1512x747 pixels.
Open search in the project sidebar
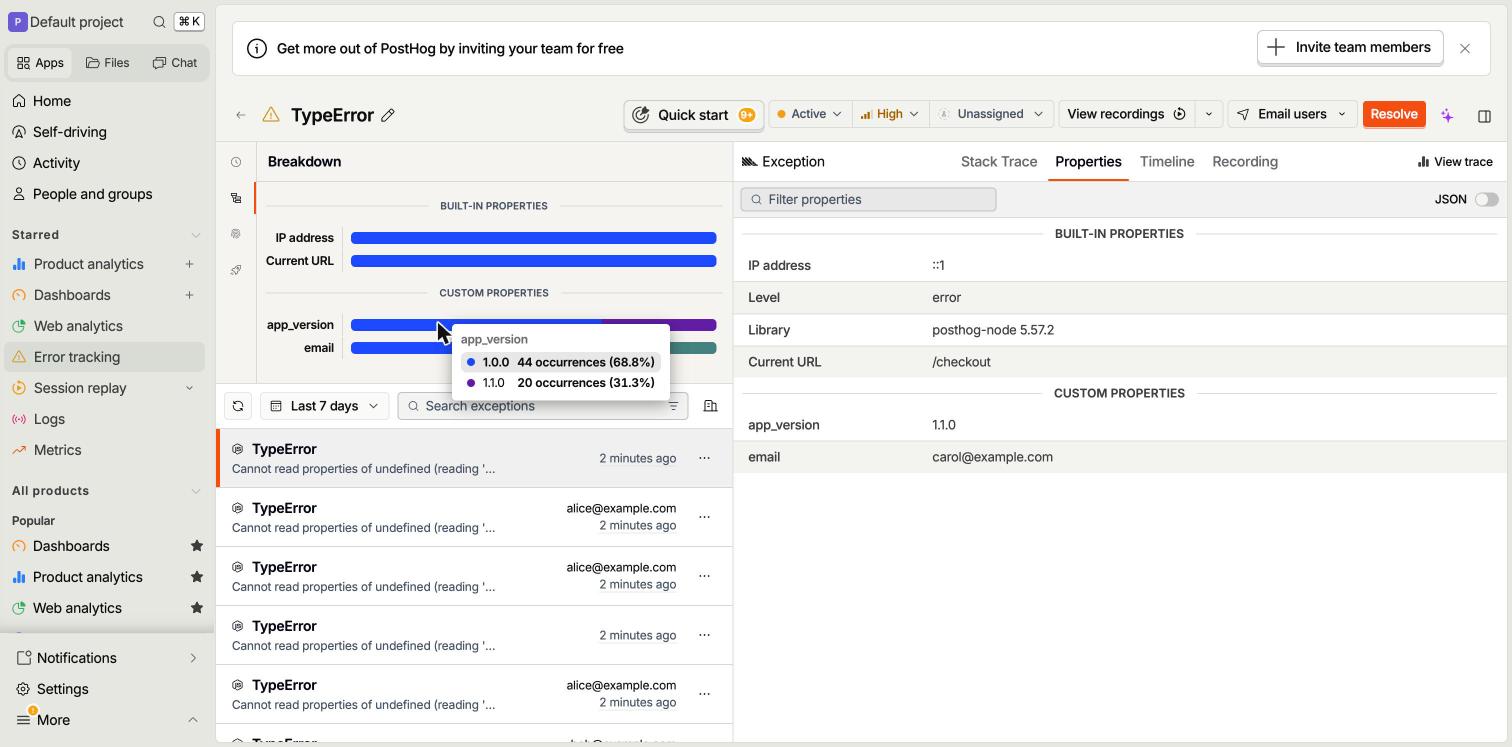[x=159, y=22]
